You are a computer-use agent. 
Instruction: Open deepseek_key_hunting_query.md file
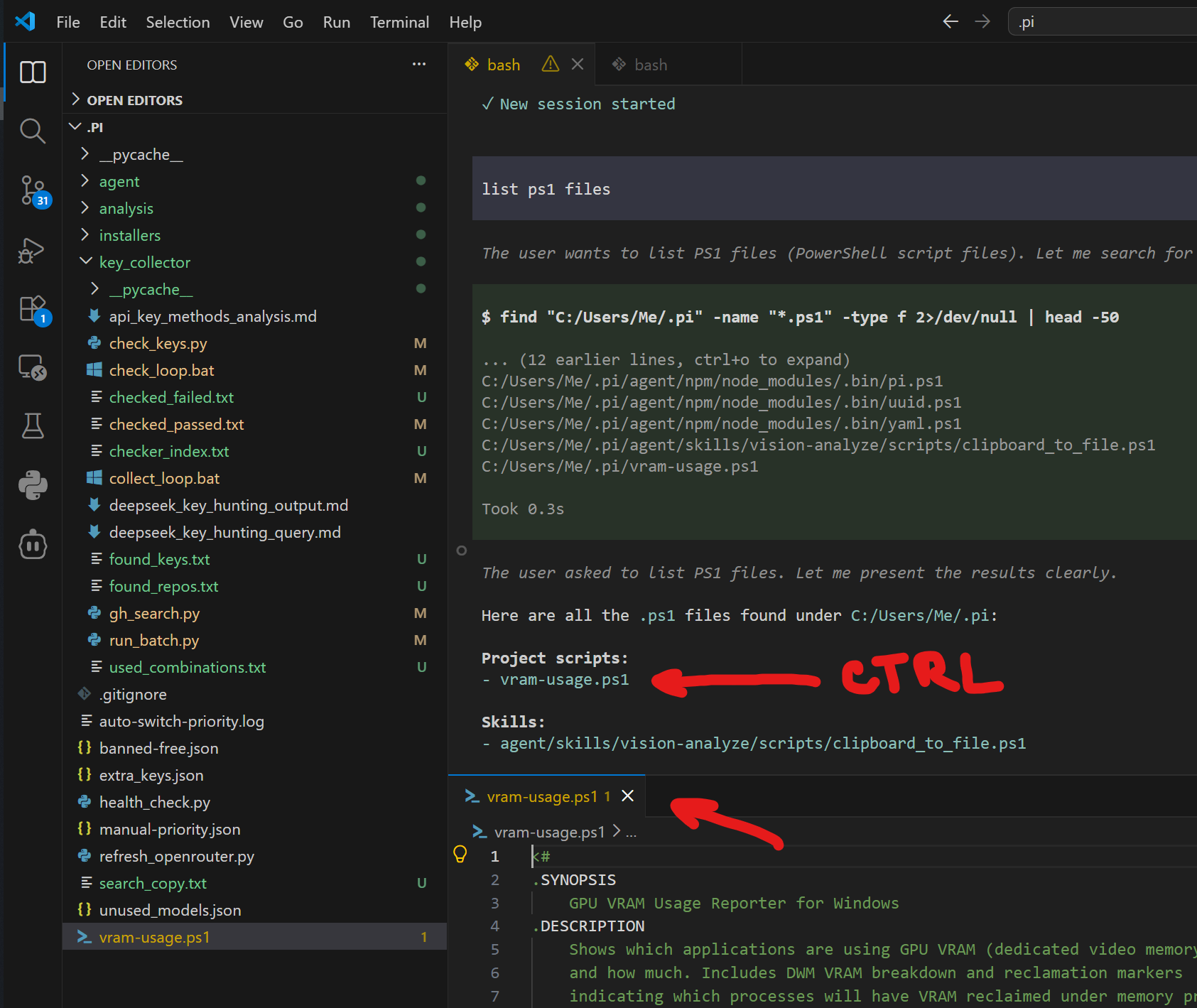pyautogui.click(x=254, y=532)
